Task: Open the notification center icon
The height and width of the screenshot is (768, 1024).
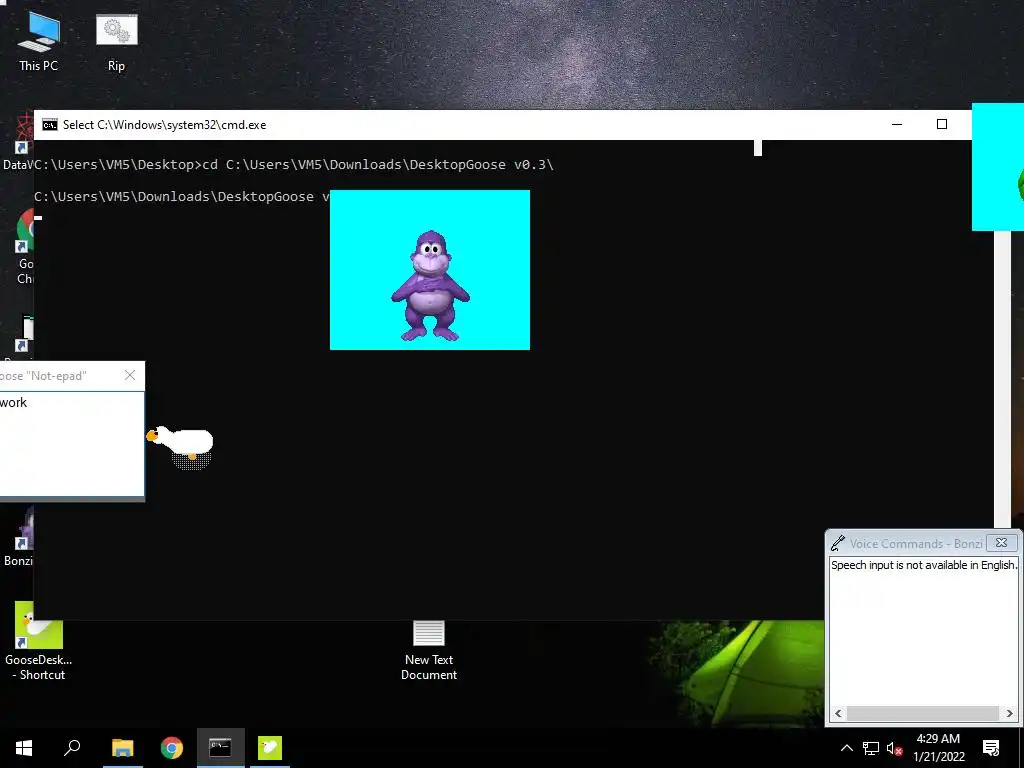Action: tap(991, 748)
